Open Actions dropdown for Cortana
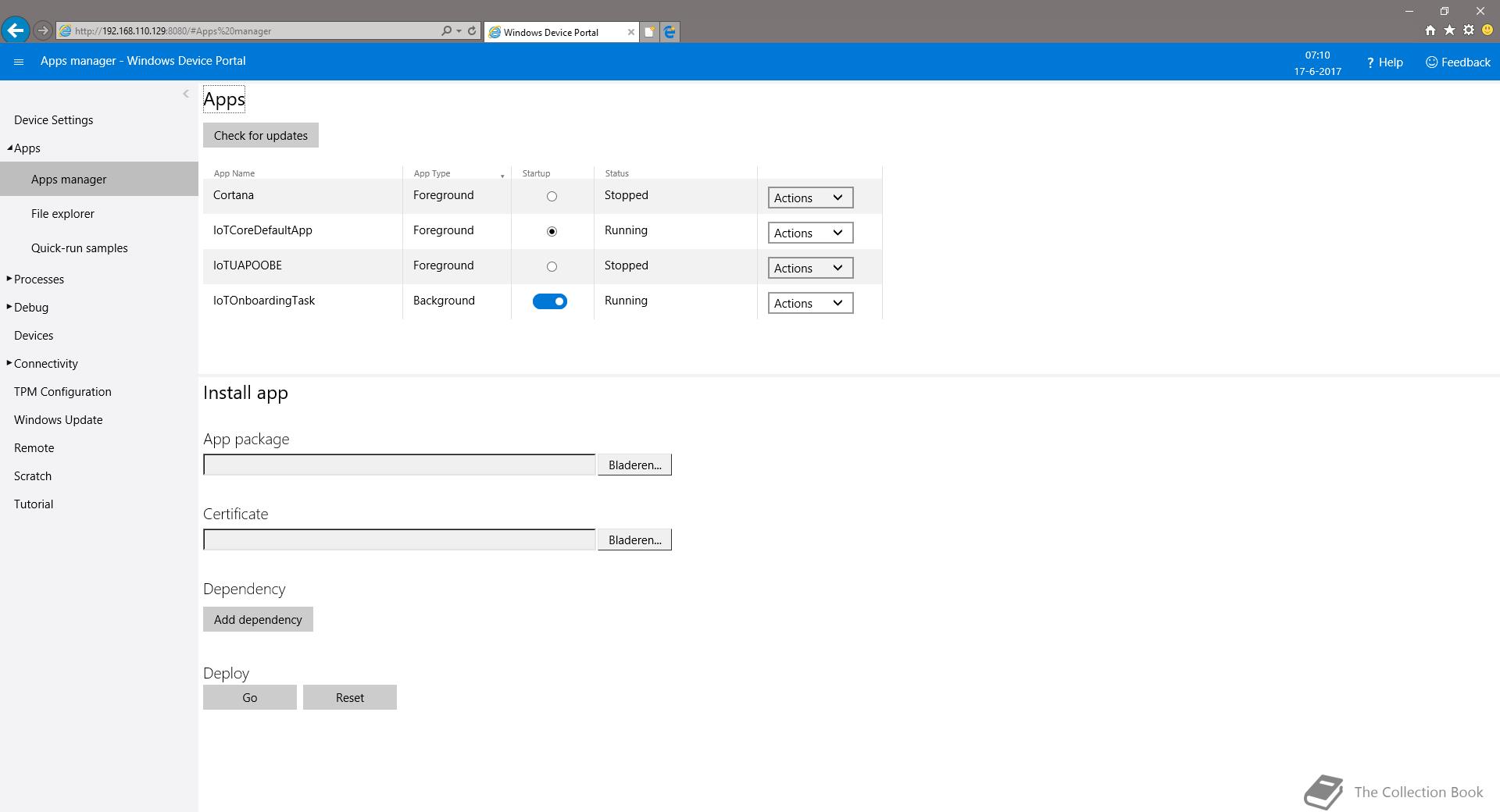The height and width of the screenshot is (812, 1500). 810,198
